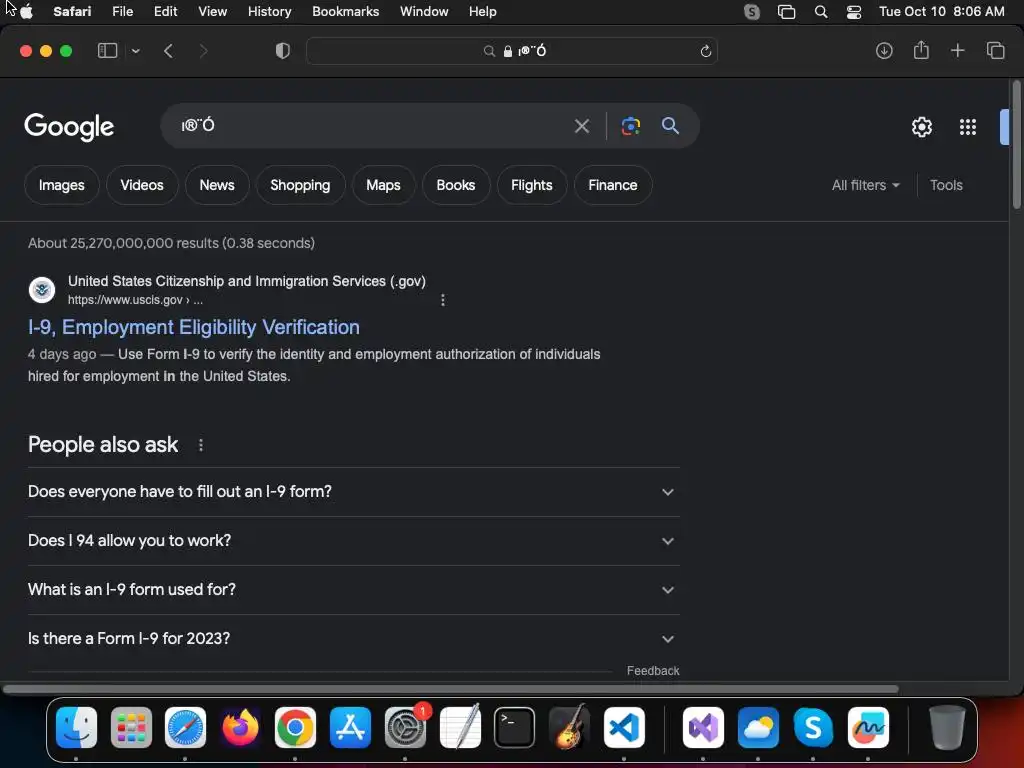Open GarageBand from the Dock
1024x768 pixels.
569,727
